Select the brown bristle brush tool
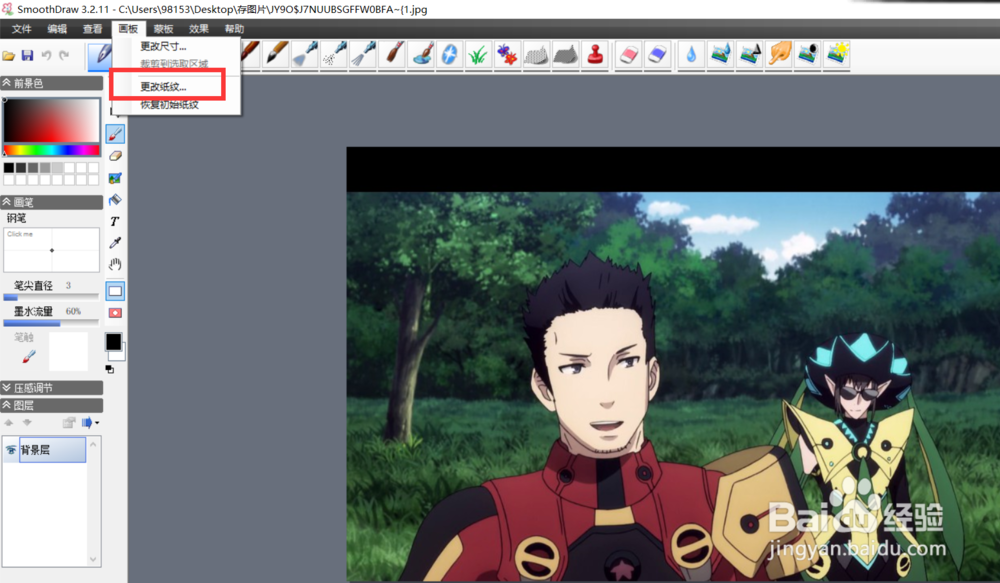 [392, 54]
